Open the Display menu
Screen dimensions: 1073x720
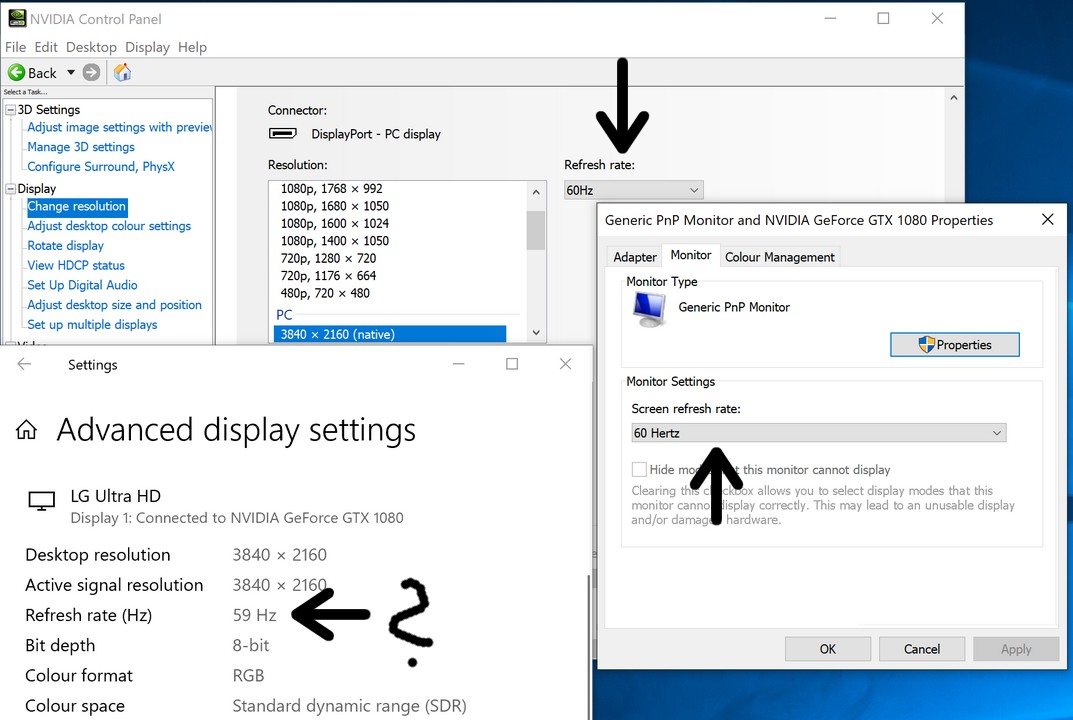pos(147,47)
